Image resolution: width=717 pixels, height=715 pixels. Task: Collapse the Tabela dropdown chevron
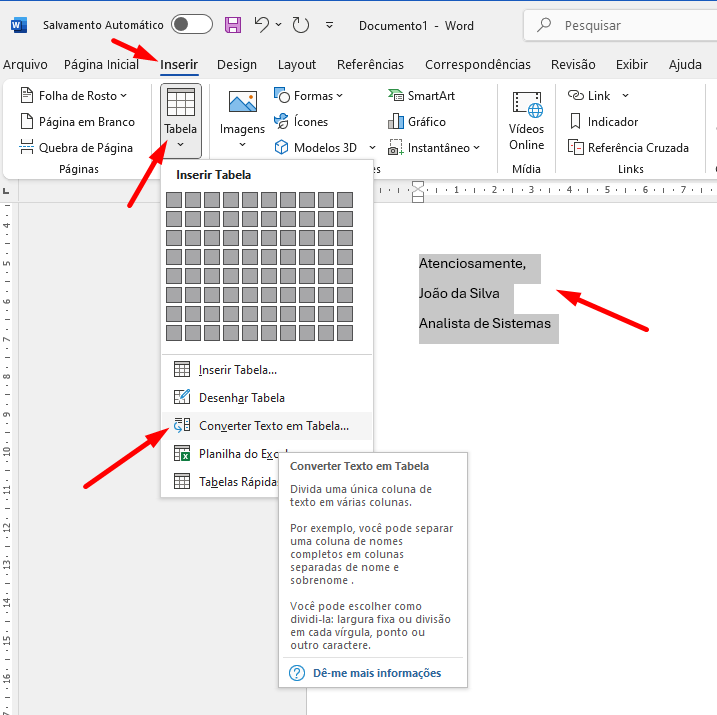click(181, 144)
